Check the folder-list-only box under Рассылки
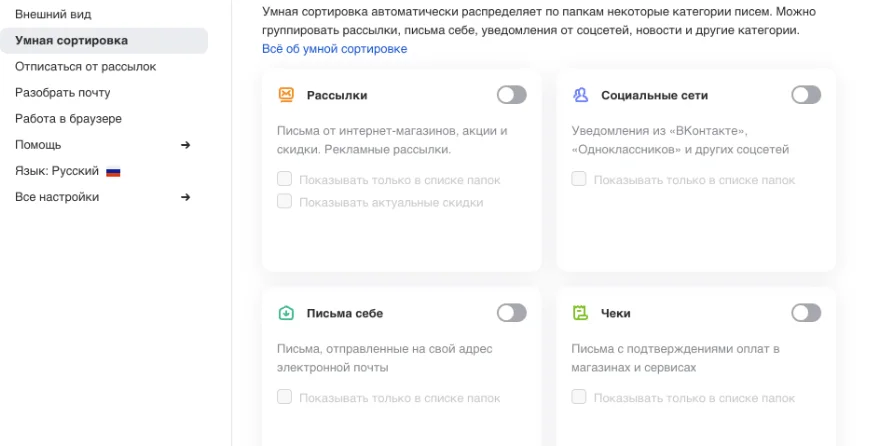This screenshot has width=873, height=446. pos(285,180)
